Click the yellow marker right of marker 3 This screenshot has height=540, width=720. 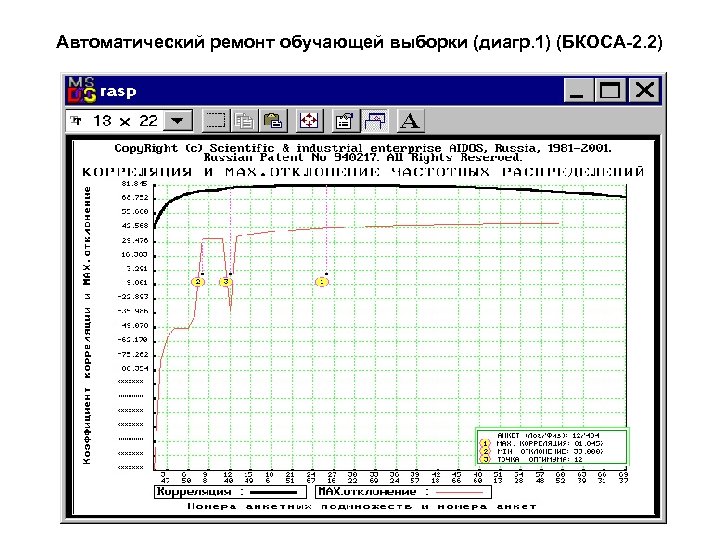322,281
